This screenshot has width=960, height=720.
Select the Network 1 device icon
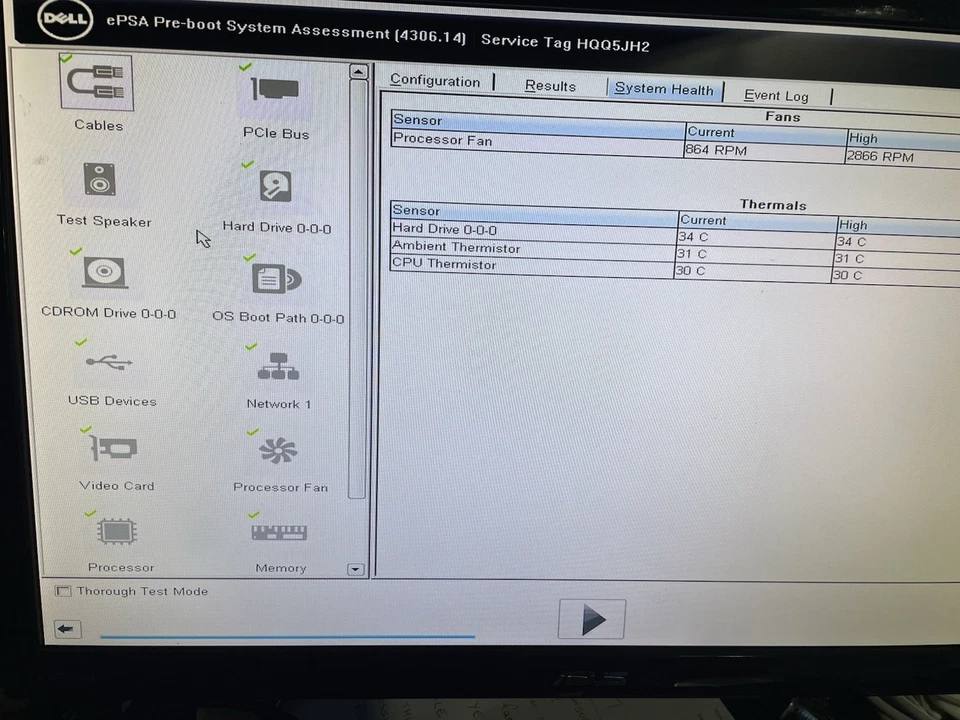click(277, 368)
